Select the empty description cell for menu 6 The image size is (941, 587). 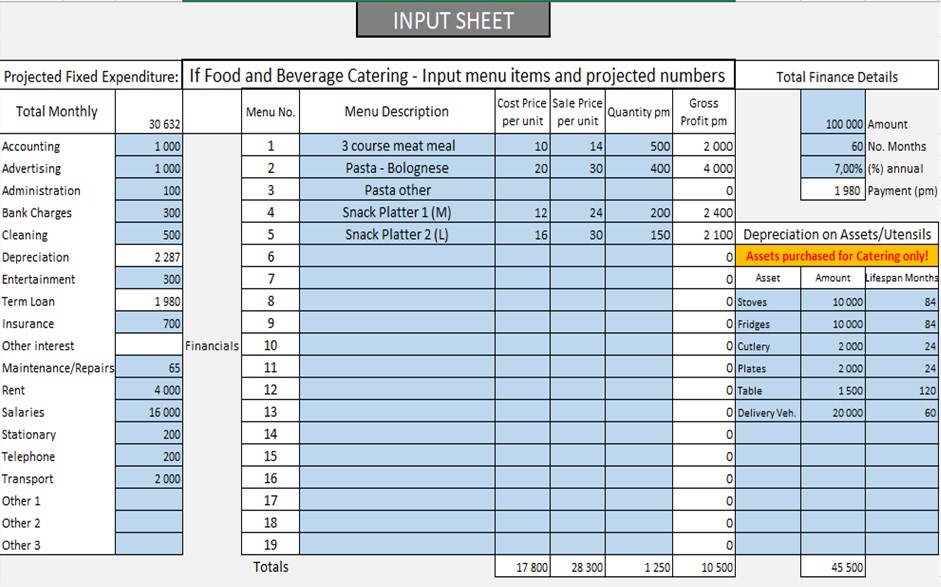(397, 257)
